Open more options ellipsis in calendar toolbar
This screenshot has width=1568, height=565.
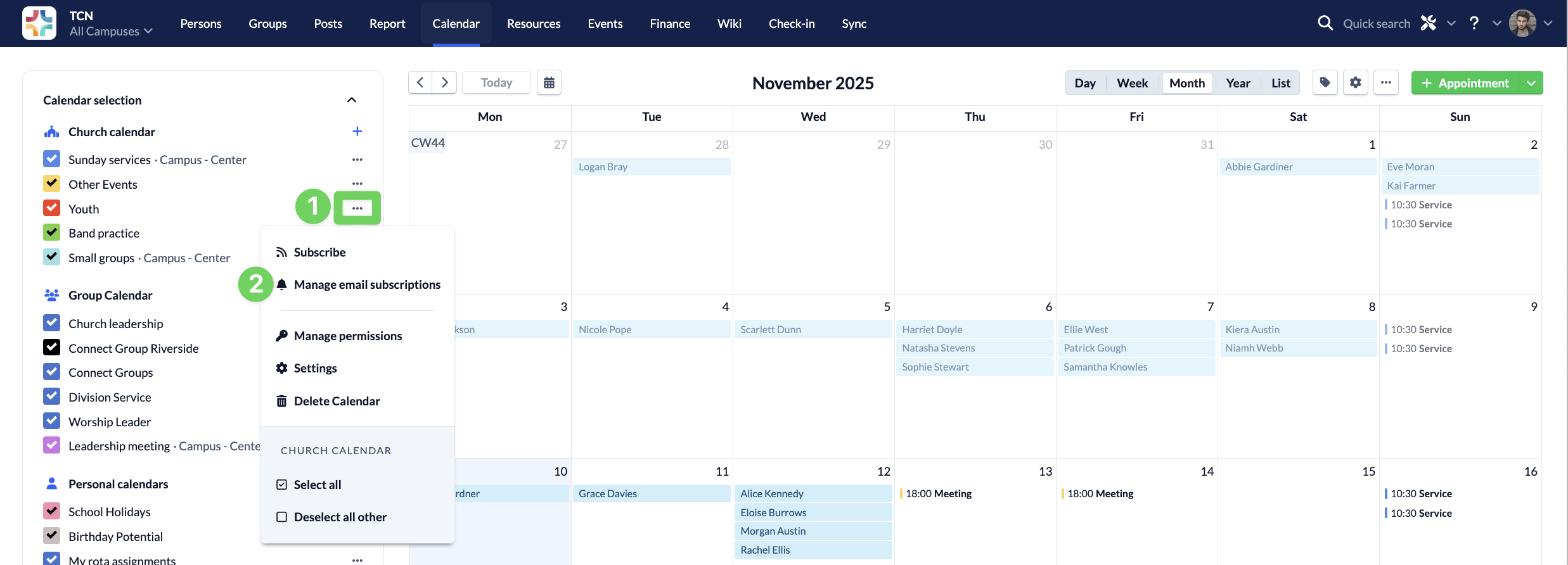point(1386,83)
